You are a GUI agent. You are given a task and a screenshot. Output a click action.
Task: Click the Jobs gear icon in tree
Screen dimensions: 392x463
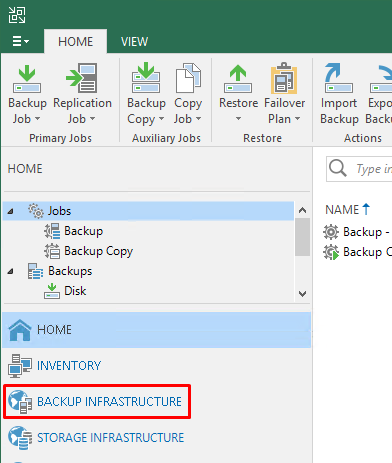[x=36, y=211]
